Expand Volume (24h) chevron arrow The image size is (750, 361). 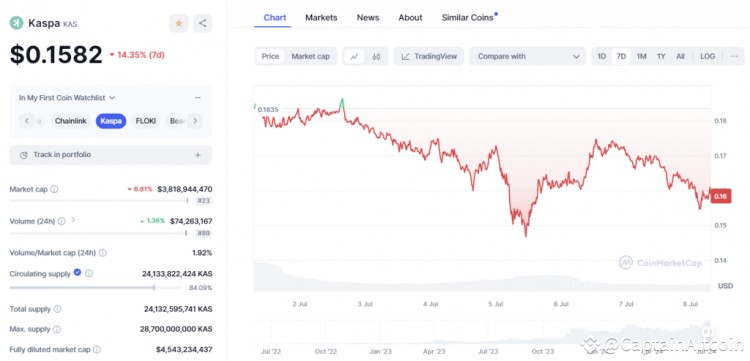73,220
